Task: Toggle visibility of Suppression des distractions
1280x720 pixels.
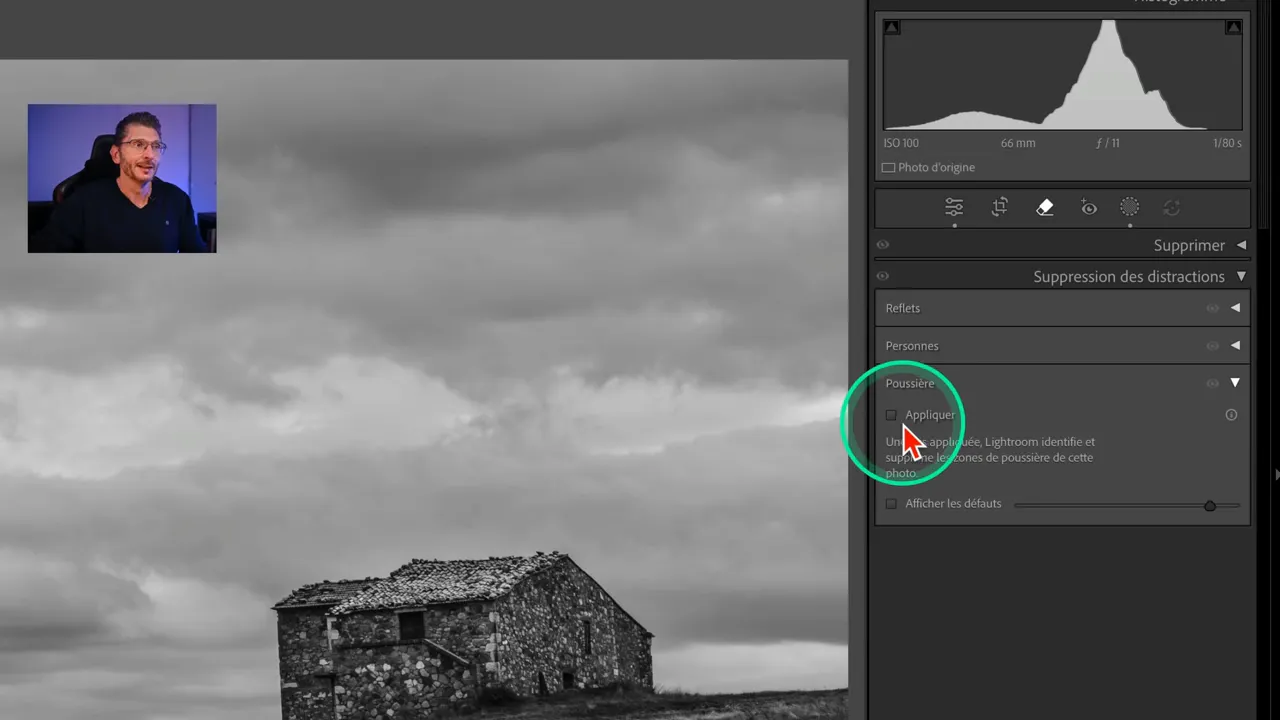Action: [x=883, y=276]
